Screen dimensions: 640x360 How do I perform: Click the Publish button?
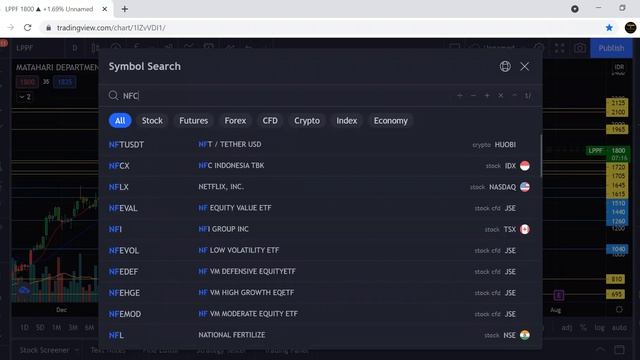point(611,48)
